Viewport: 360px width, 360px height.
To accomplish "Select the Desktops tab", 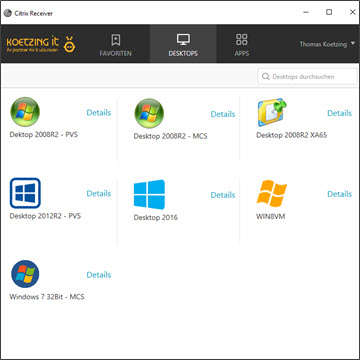I will click(183, 44).
